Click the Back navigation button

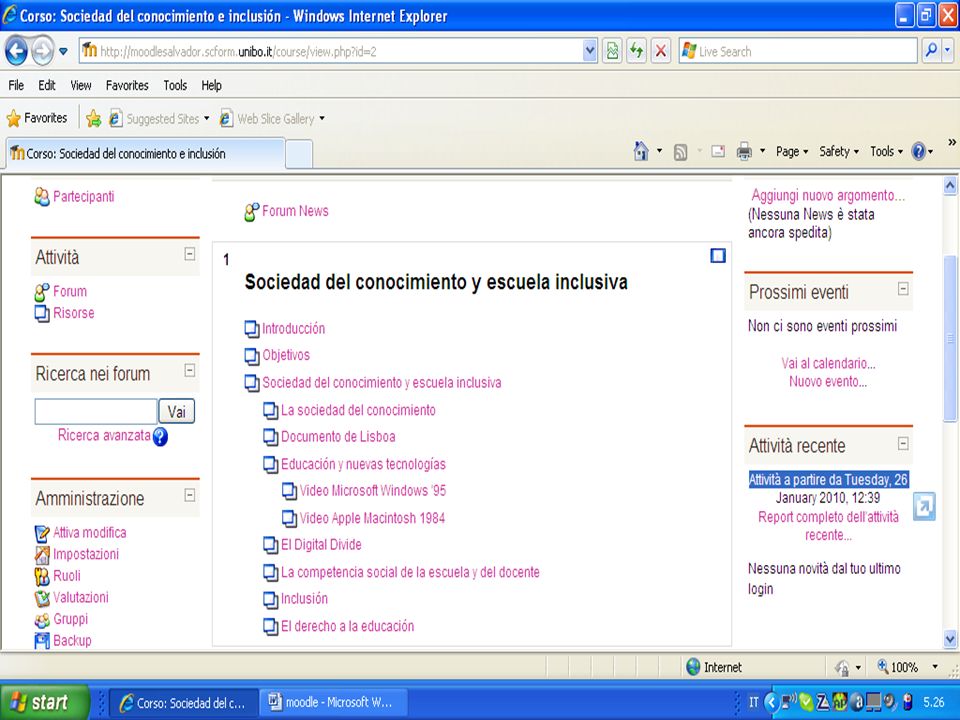[x=17, y=51]
